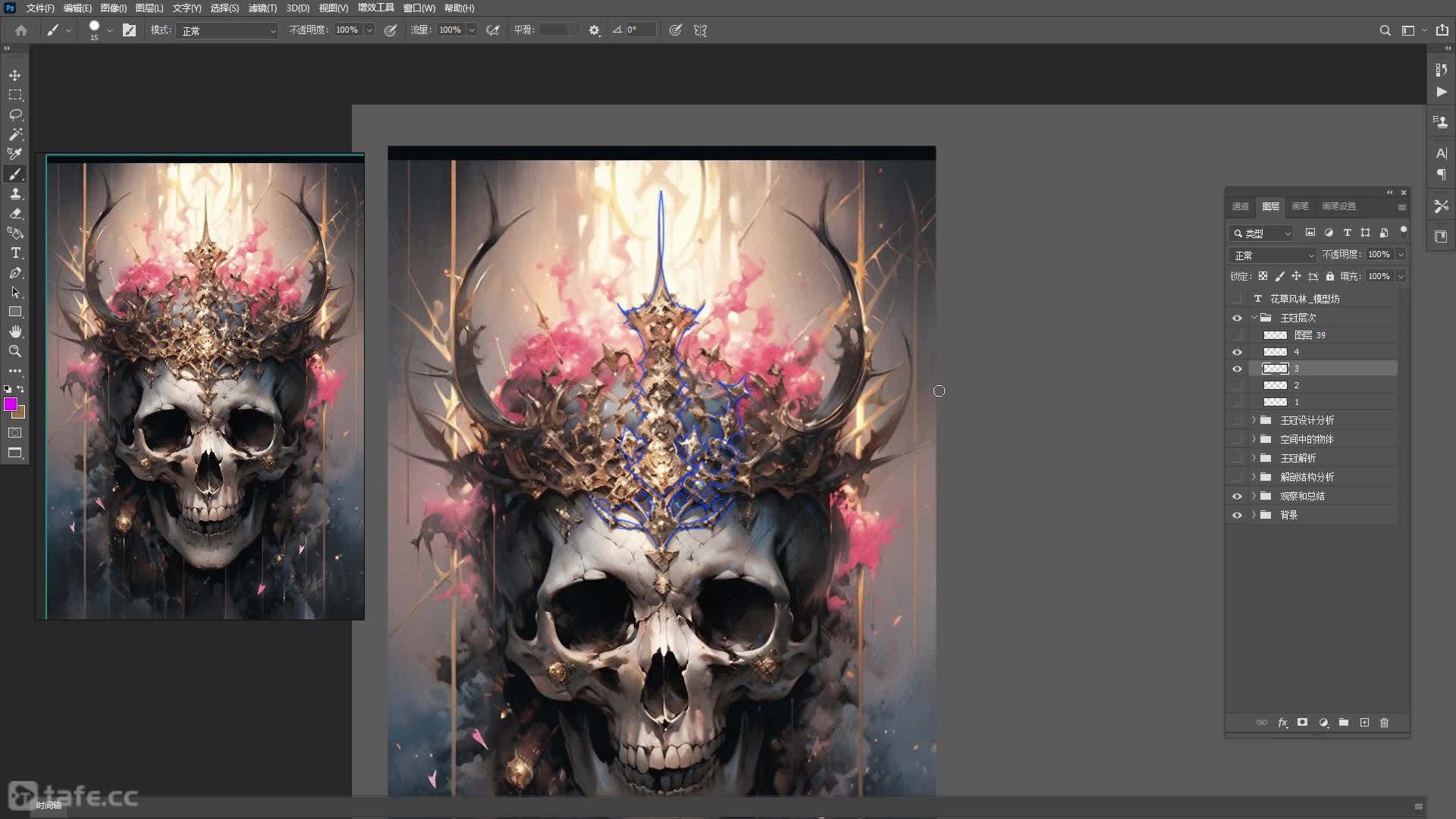1456x819 pixels.
Task: Open the Edit Toolbar three-dots button
Action: [15, 372]
